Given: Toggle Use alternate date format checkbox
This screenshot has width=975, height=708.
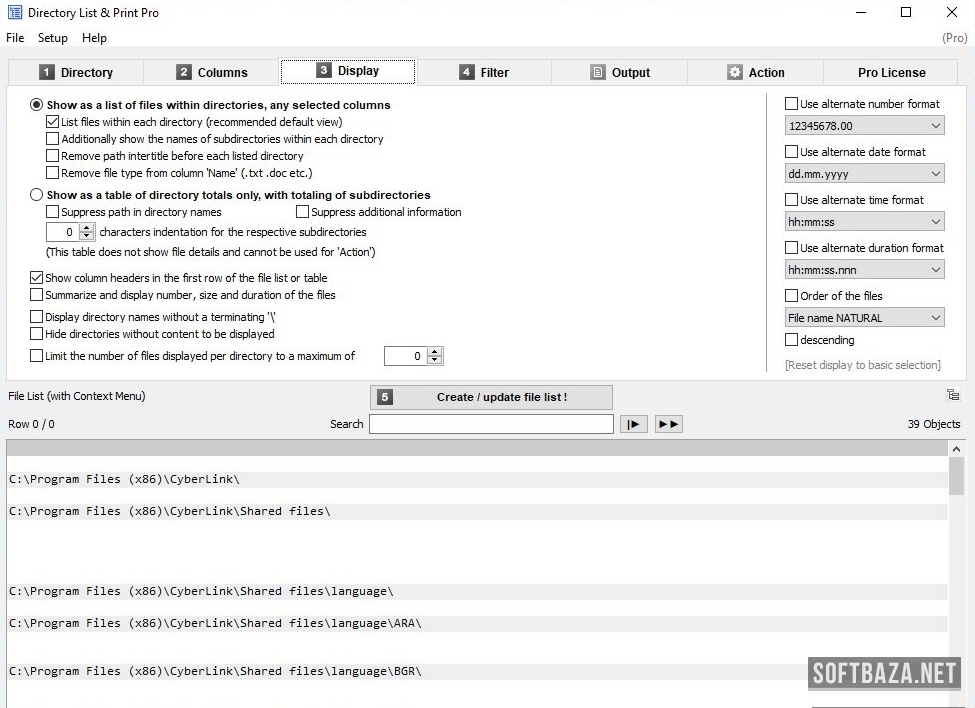Looking at the screenshot, I should click(792, 152).
